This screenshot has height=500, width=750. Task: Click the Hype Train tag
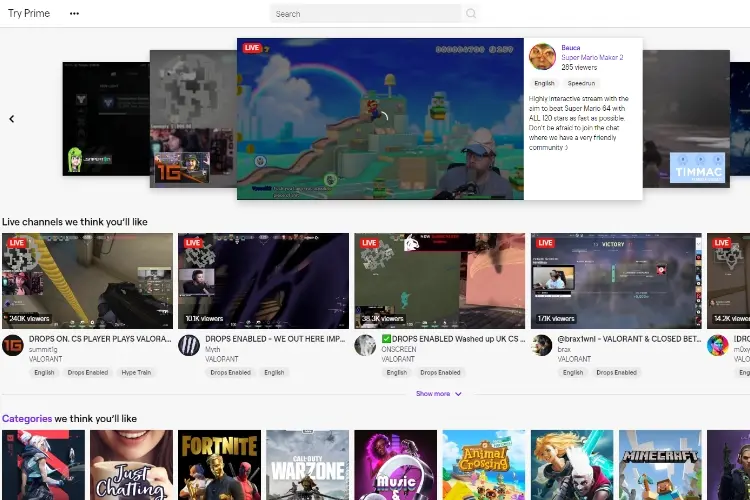tap(136, 372)
